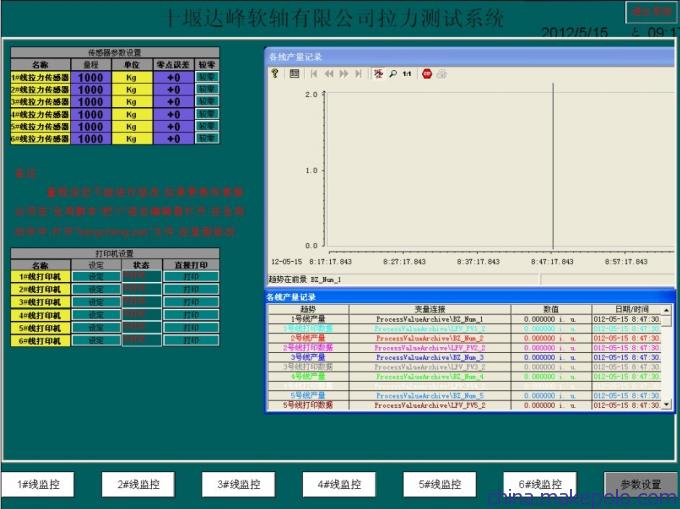Step to next data record in trend
The width and height of the screenshot is (680, 509).
343,74
